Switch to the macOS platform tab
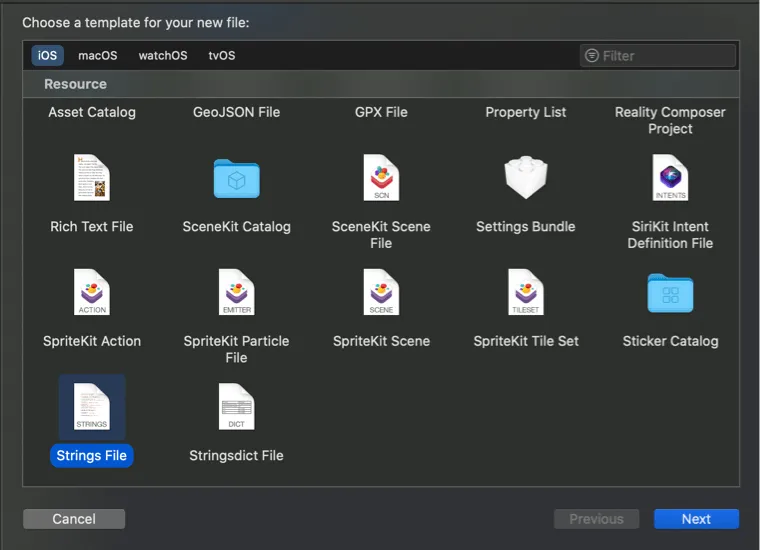Image resolution: width=760 pixels, height=550 pixels. coord(98,56)
